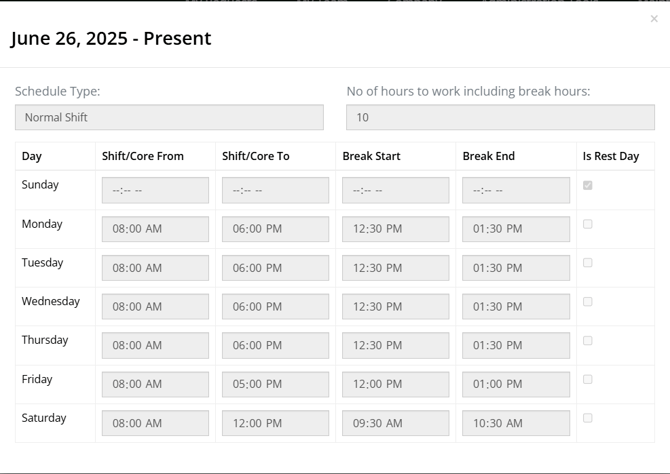Click the hours to work field
Image resolution: width=670 pixels, height=474 pixels.
tap(500, 117)
